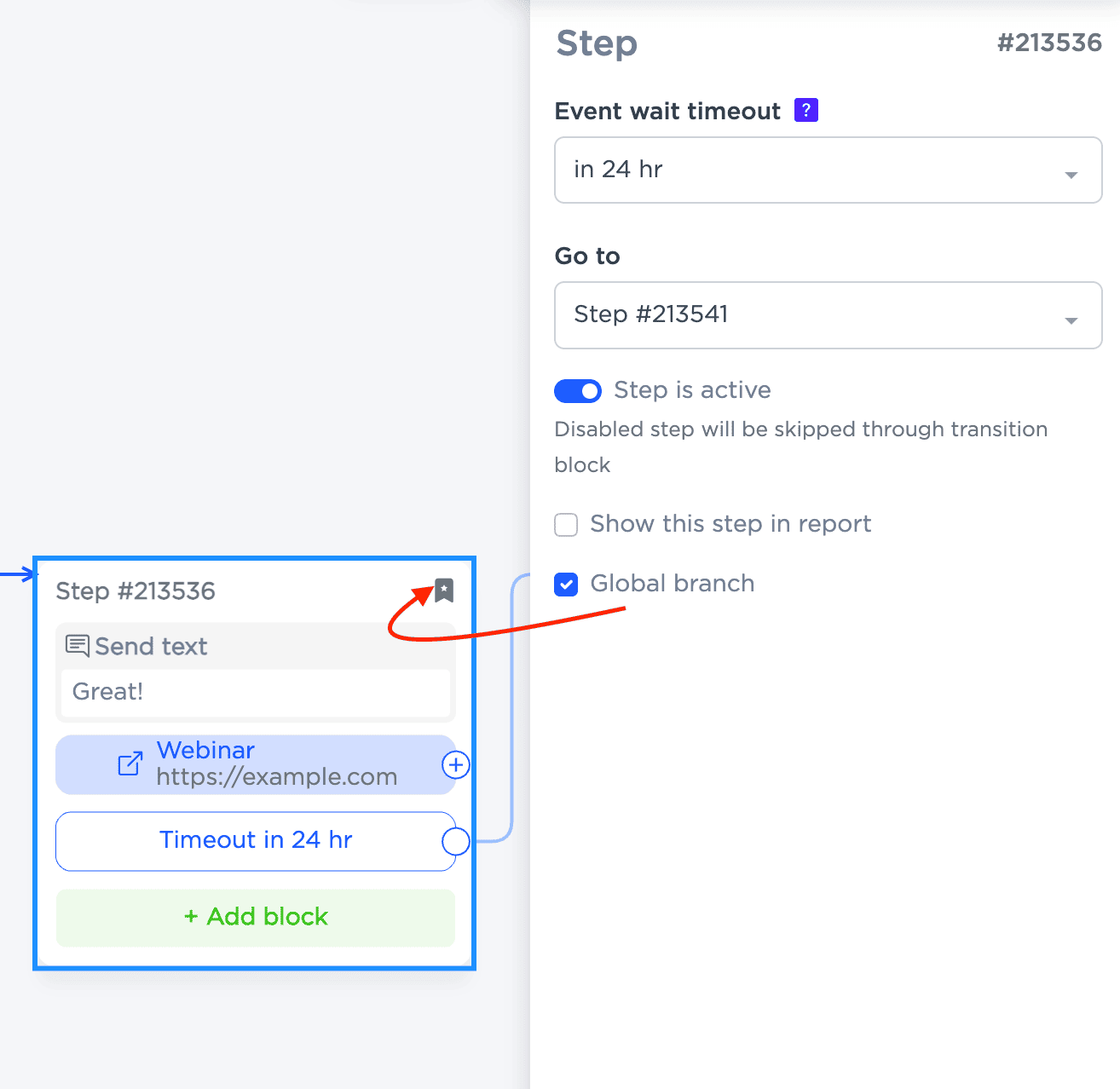
Task: Uncheck the Global branch checkbox
Action: click(566, 584)
